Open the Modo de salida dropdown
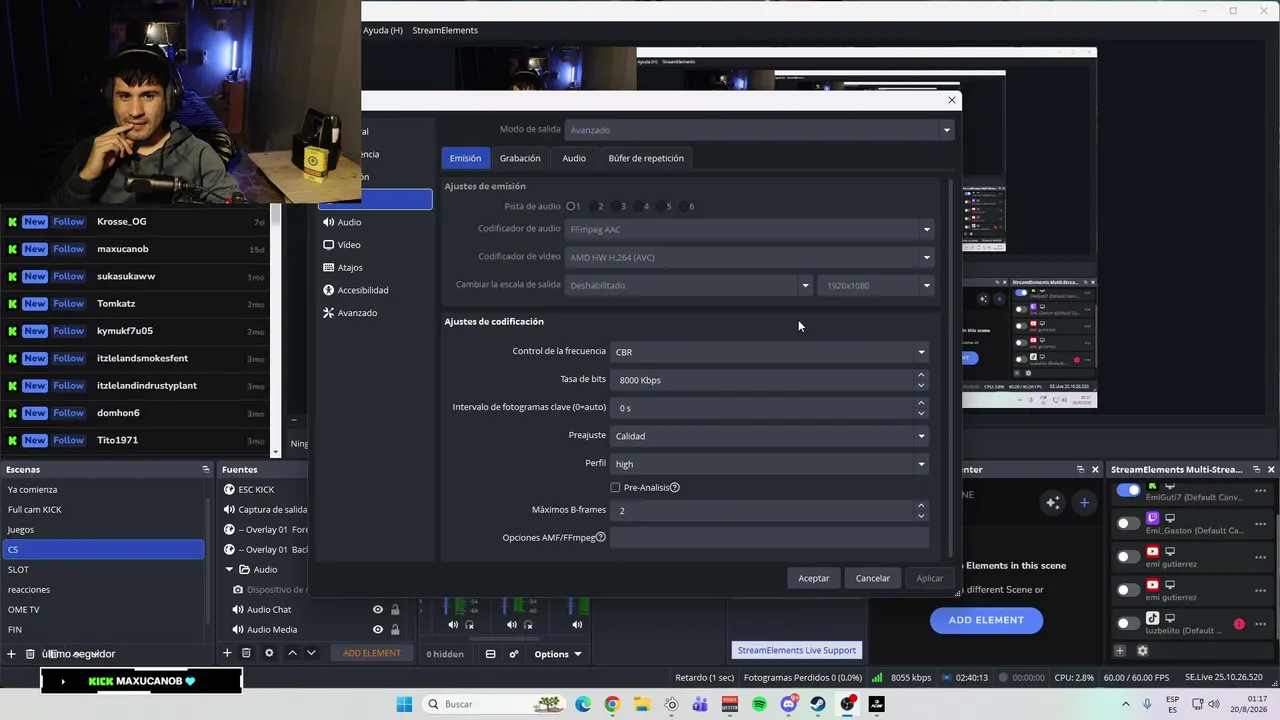Screen dimensions: 1280x720 coord(759,130)
